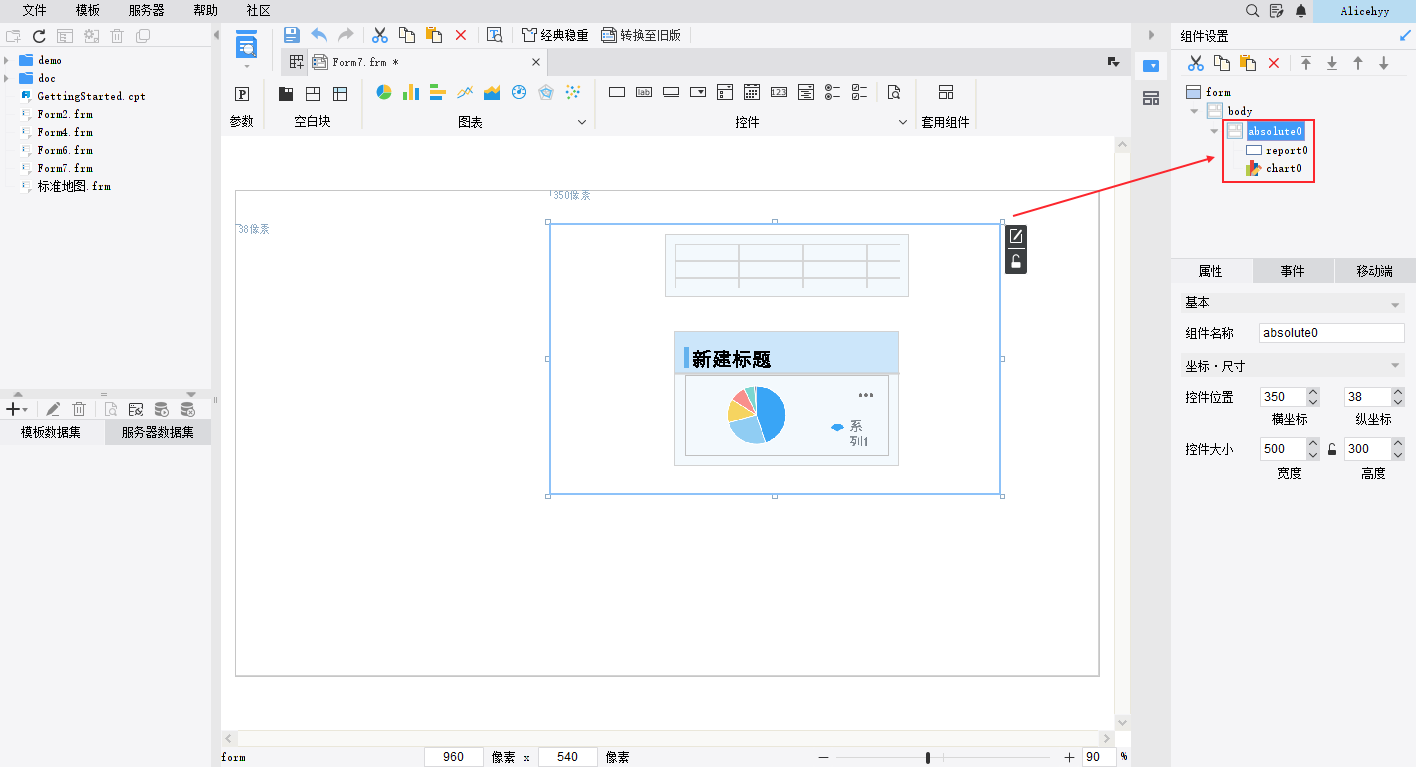1416x767 pixels.
Task: Click the 经典稳重 theme button
Action: point(555,35)
